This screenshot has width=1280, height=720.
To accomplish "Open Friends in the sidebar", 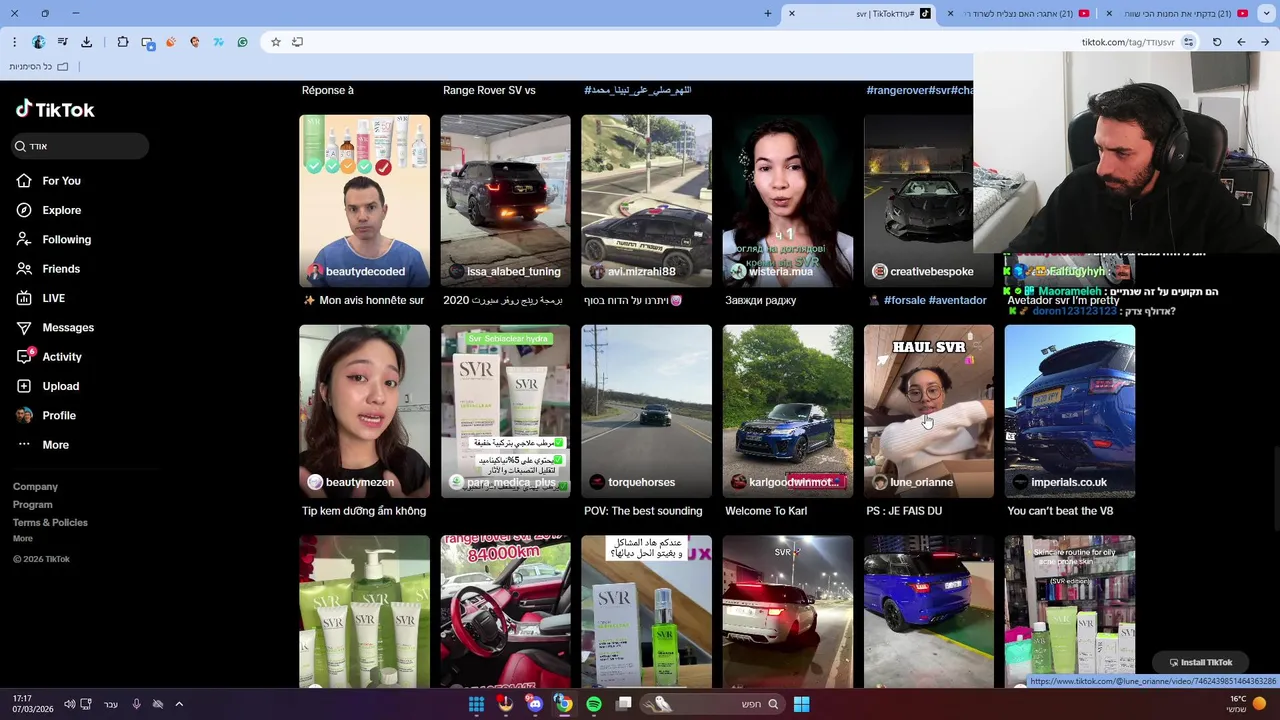I will pos(61,269).
